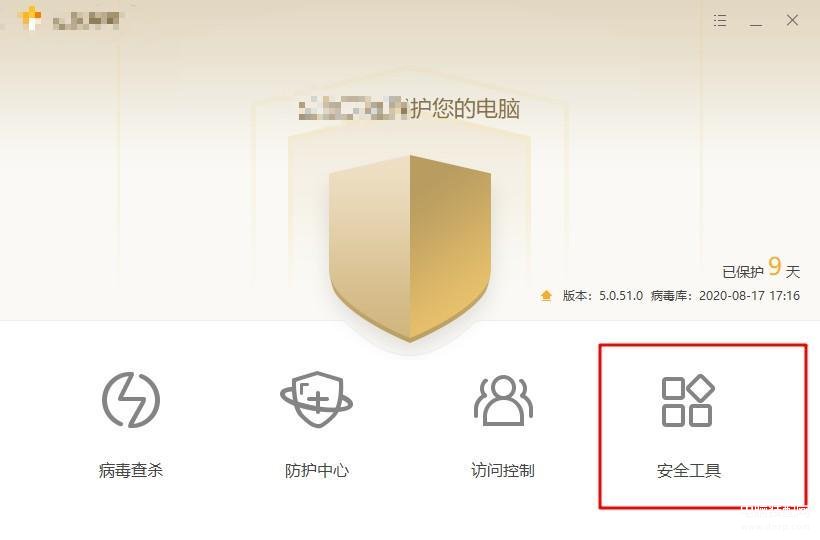Click the watermark text at bottom right
This screenshot has width=820, height=540.
click(776, 509)
